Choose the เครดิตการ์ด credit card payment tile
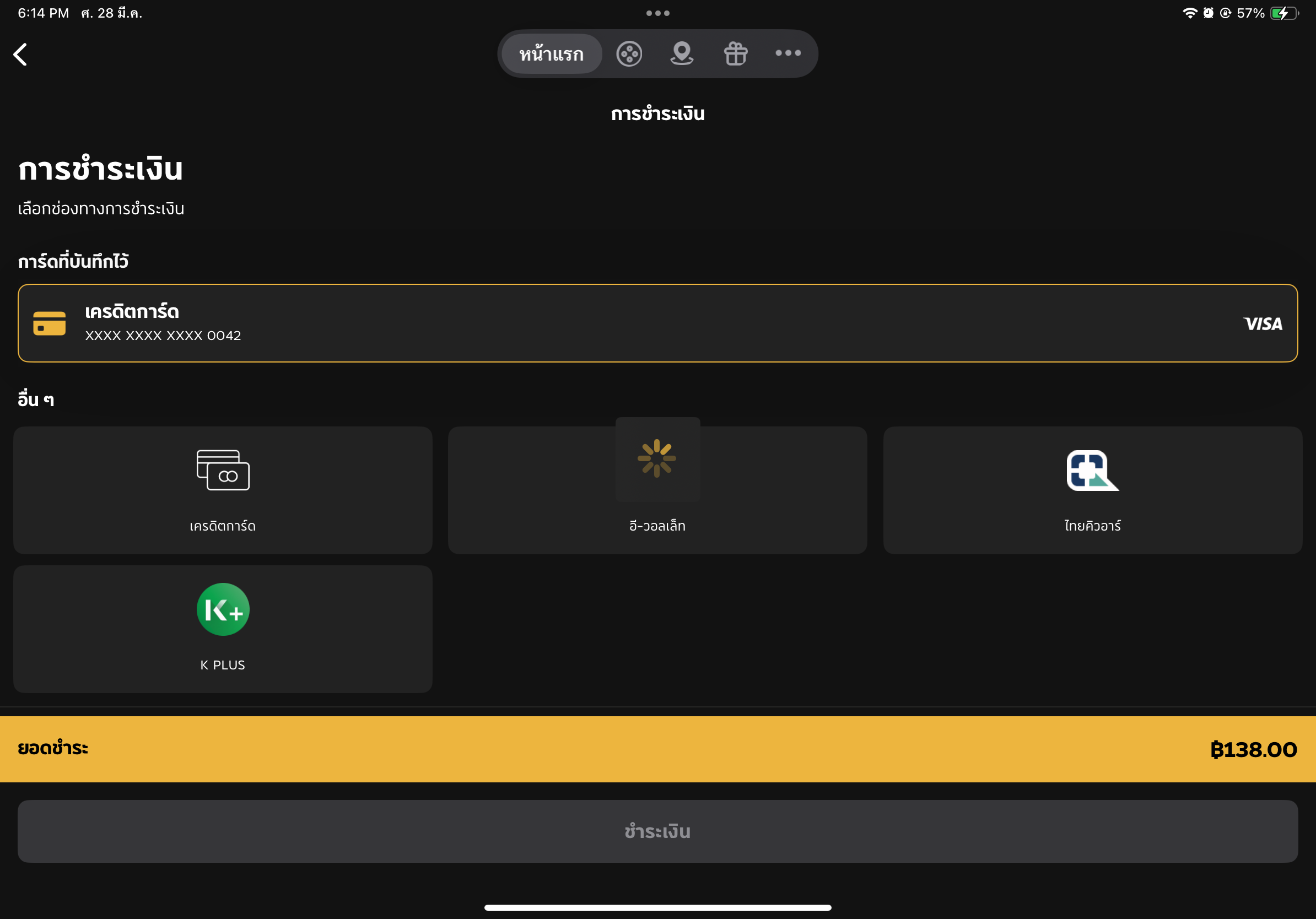 point(223,490)
